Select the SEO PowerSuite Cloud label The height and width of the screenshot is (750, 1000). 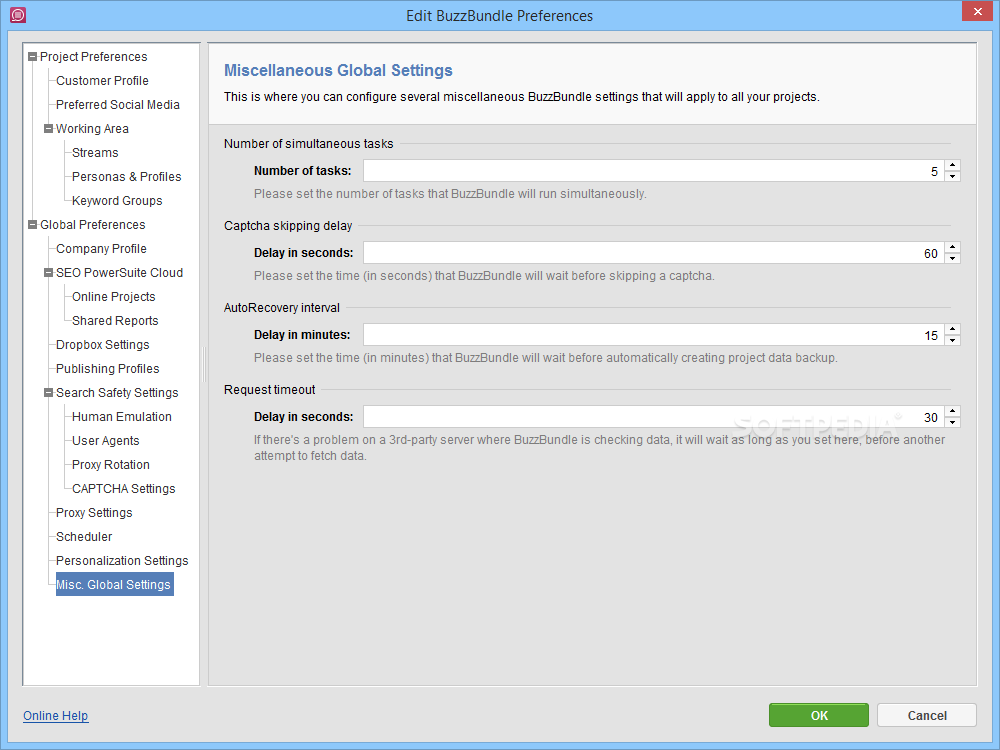point(119,273)
